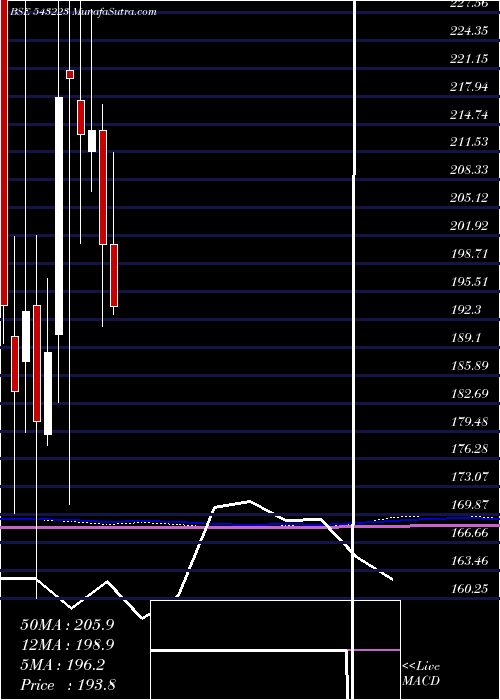
Task: Pick the 205.12 price label
Action: 469,198
